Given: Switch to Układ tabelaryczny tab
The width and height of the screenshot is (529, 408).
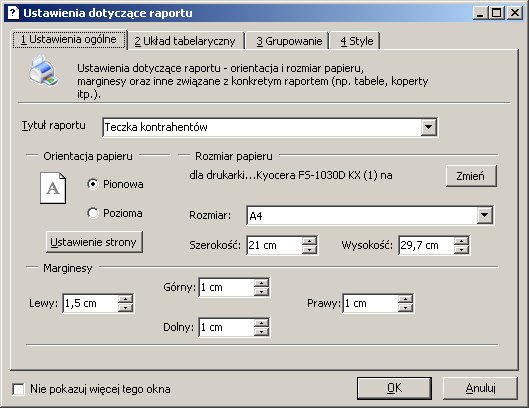Looking at the screenshot, I should (x=185, y=41).
